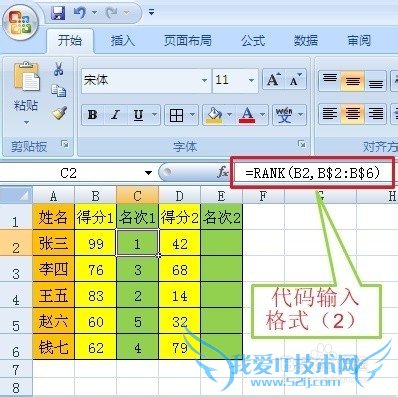Click the formula bar with RANK formula
The height and width of the screenshot is (397, 398).
[x=313, y=173]
